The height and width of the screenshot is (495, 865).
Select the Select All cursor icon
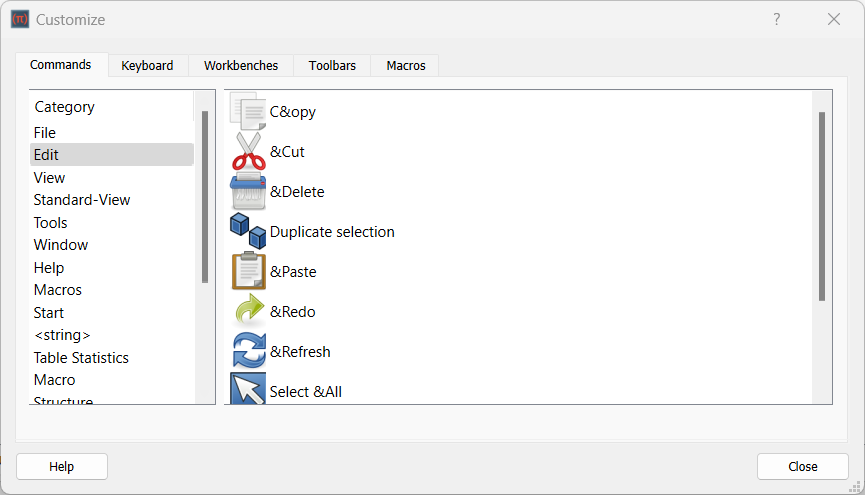[x=248, y=389]
